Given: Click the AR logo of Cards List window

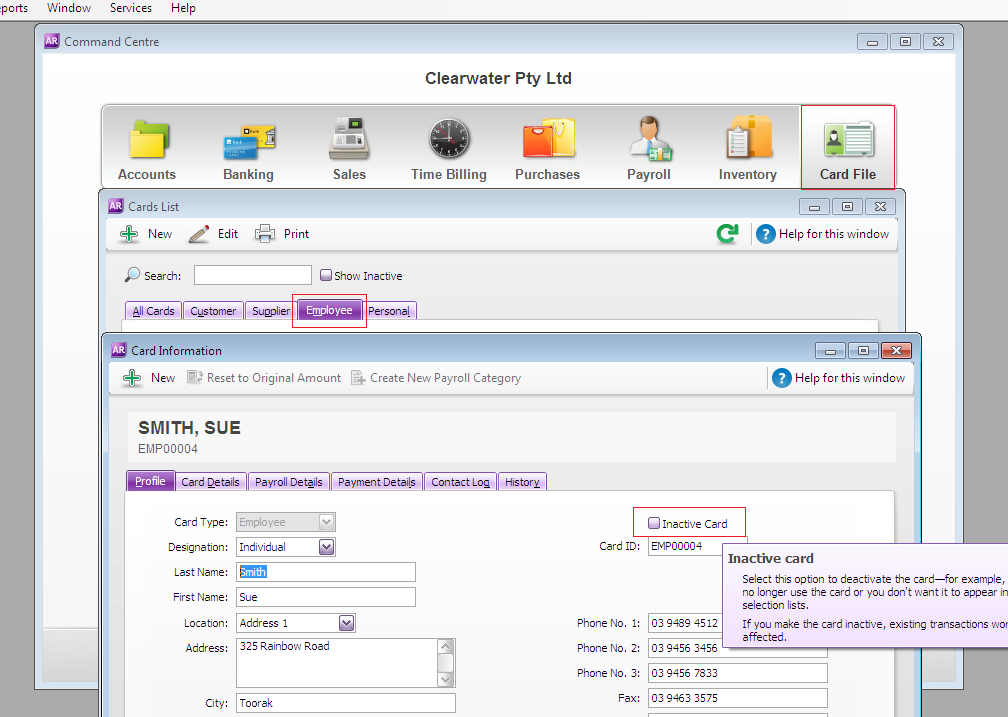Looking at the screenshot, I should click(x=116, y=206).
